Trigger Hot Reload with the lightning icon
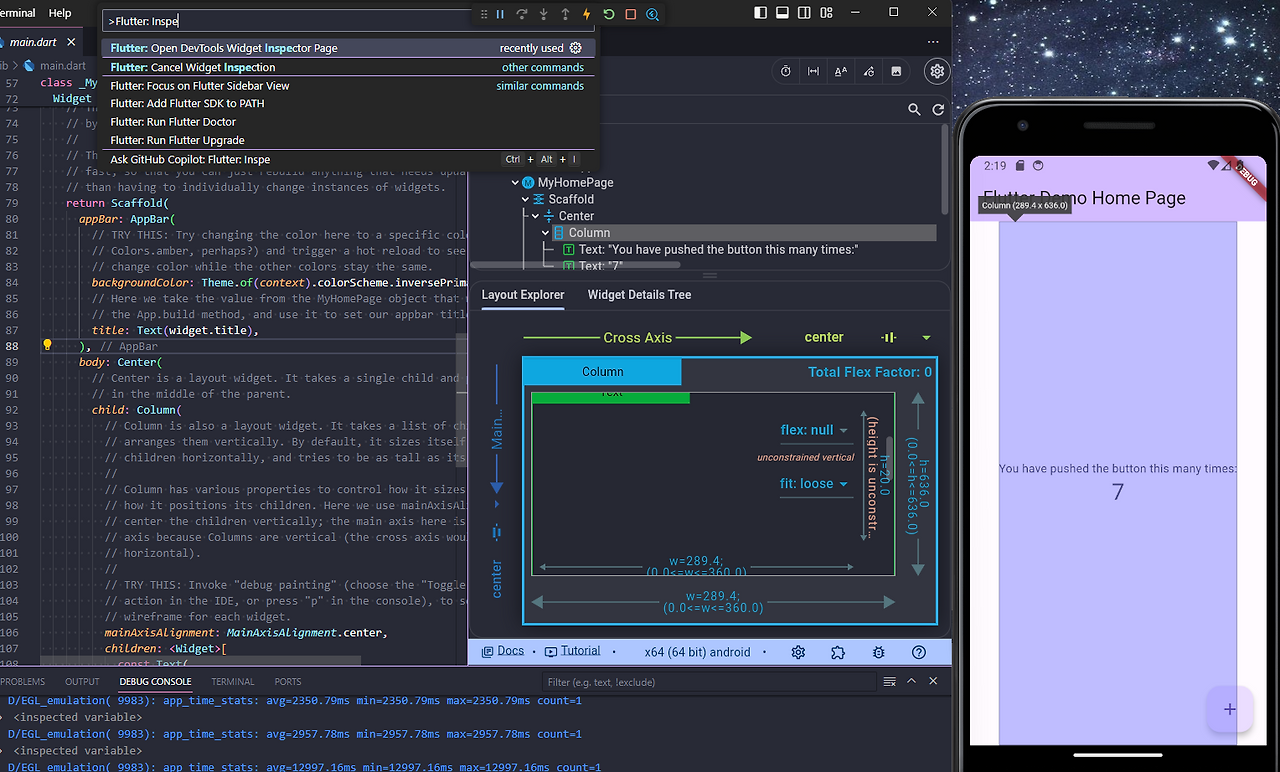Viewport: 1280px width, 772px height. [x=587, y=14]
